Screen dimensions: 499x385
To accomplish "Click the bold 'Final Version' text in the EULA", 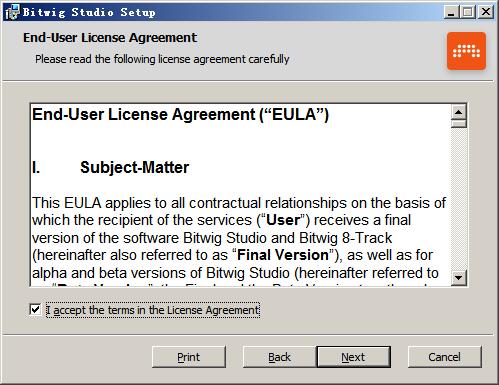I will coord(283,255).
